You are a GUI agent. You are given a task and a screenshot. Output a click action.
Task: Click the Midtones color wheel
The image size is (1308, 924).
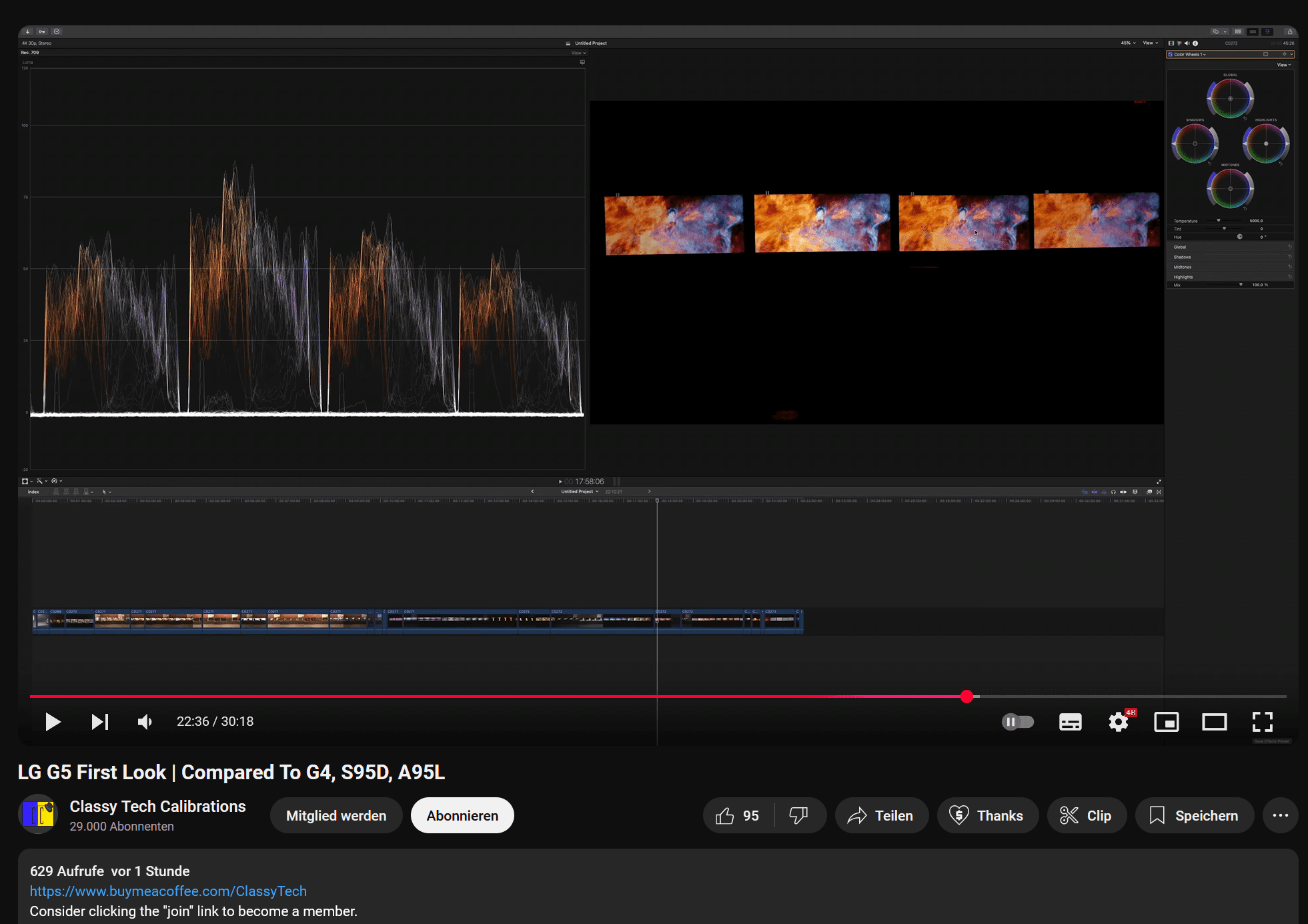pyautogui.click(x=1231, y=188)
